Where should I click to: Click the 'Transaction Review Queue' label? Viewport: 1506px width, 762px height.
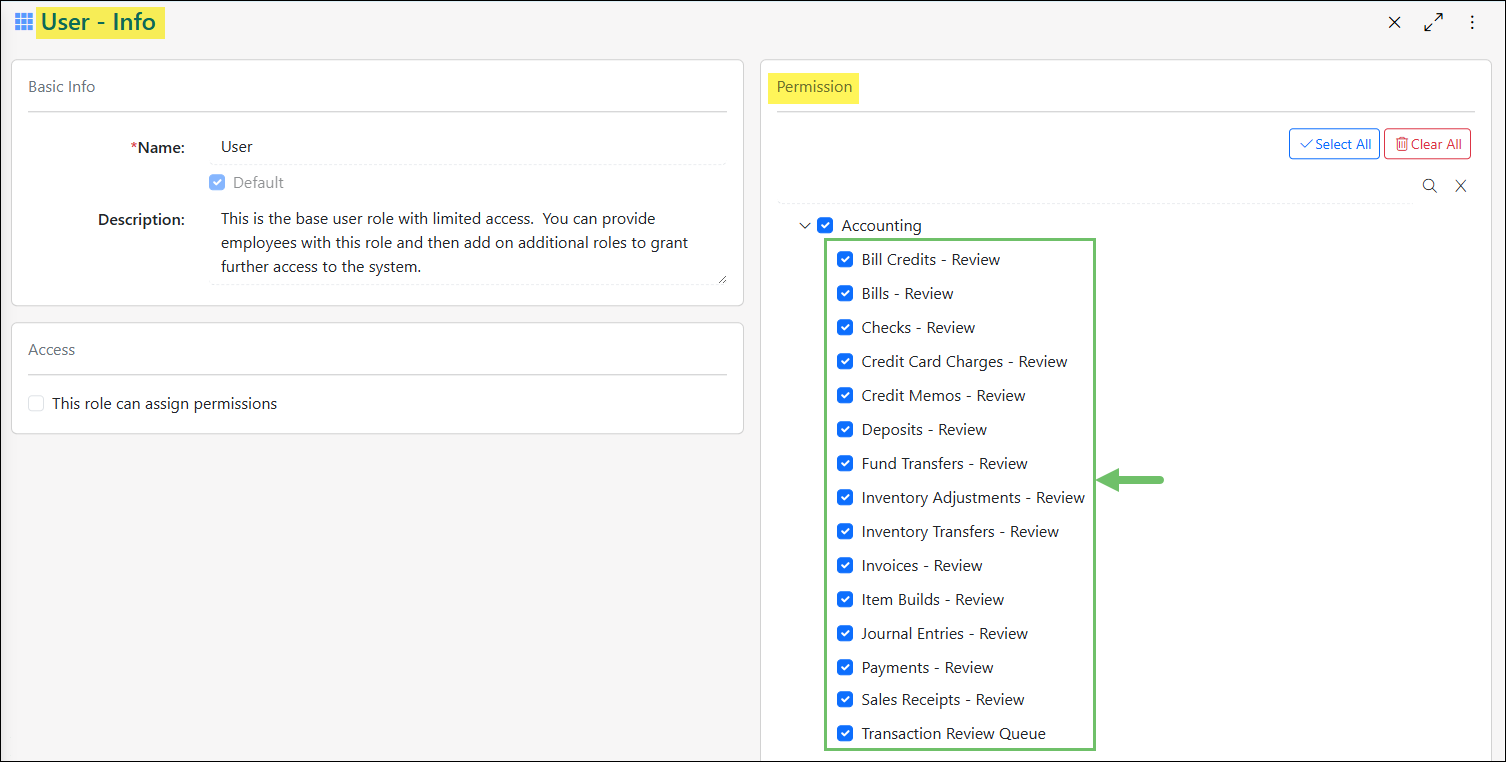(x=953, y=734)
